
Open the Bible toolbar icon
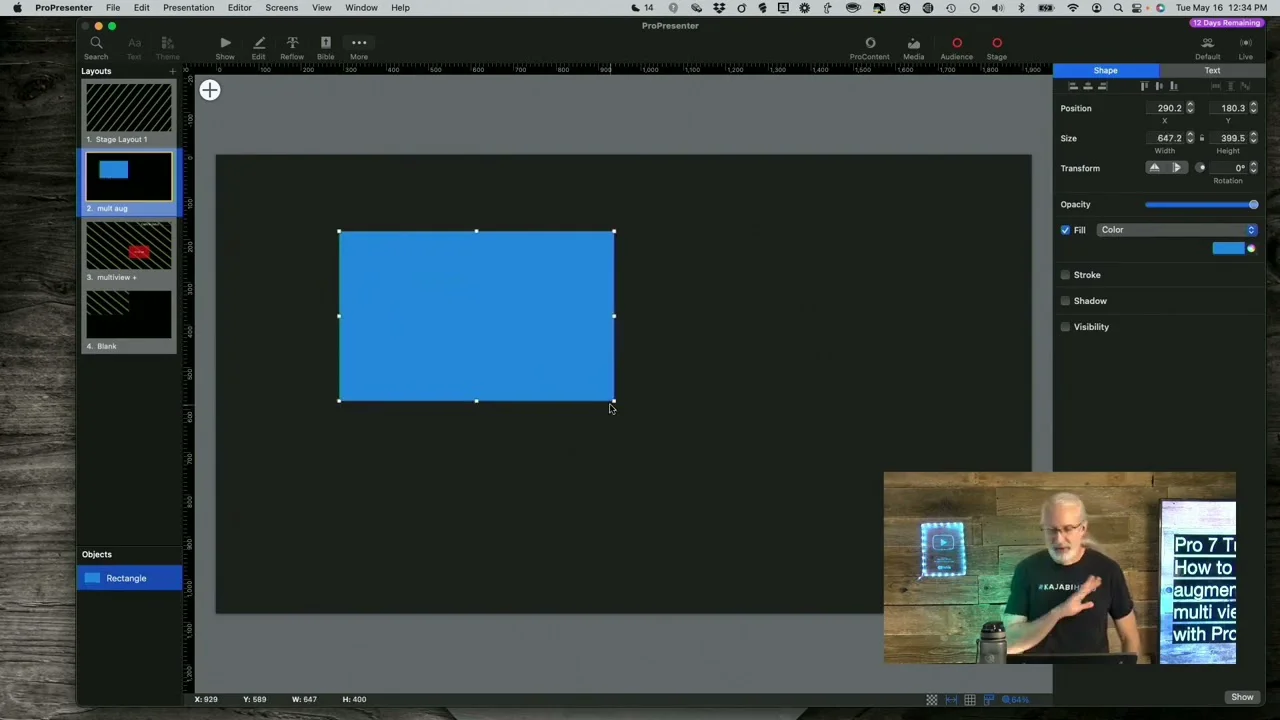pos(325,47)
